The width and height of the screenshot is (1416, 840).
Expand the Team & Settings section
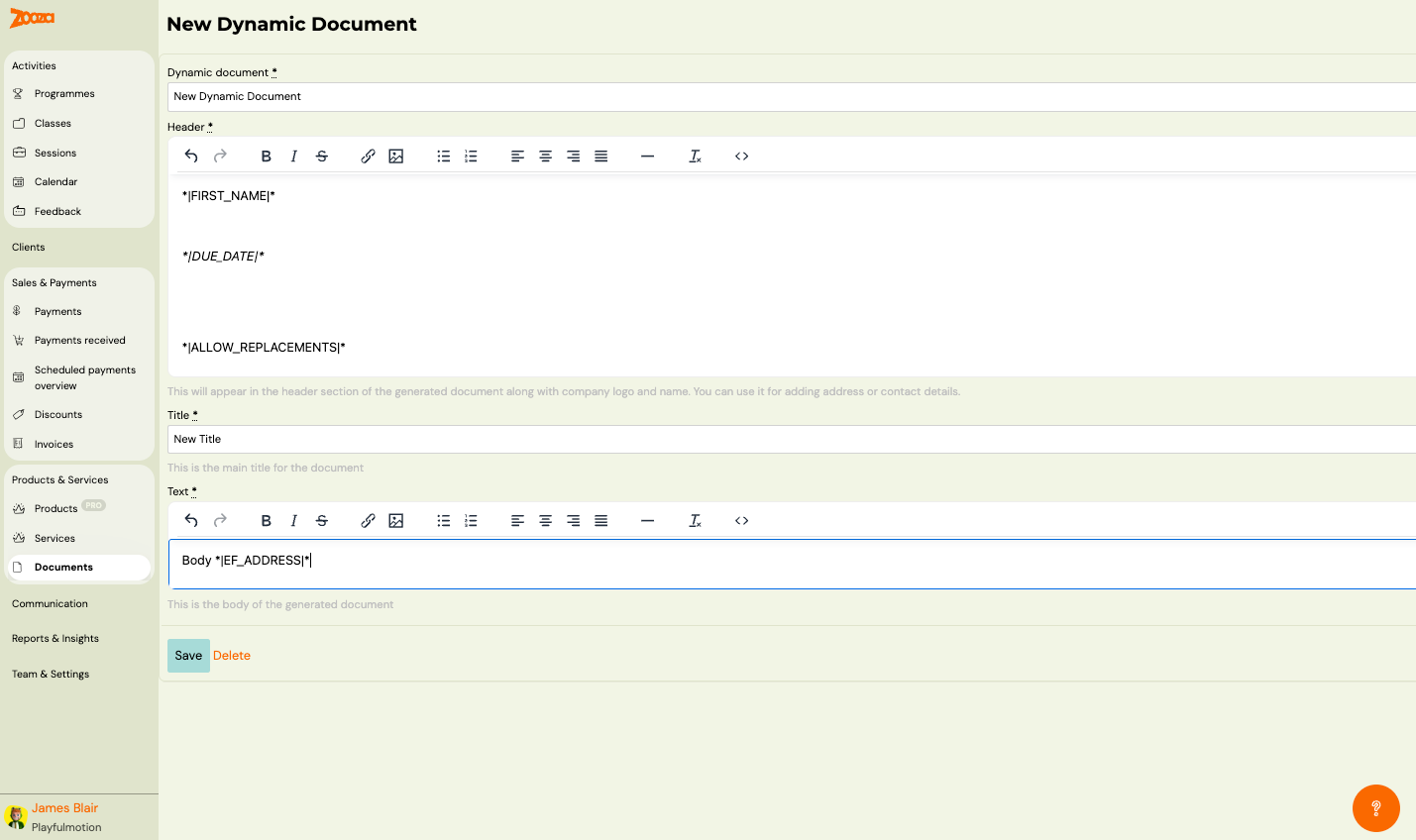50,674
